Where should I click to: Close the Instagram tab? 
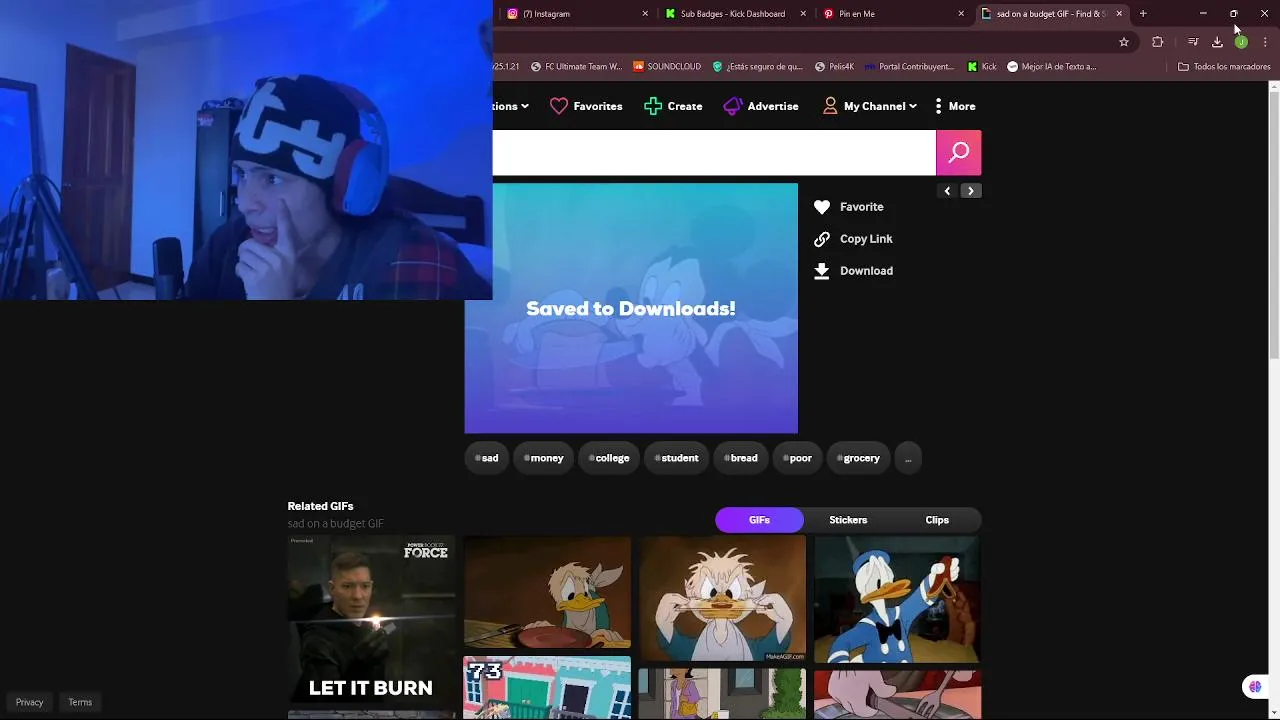[x=645, y=14]
